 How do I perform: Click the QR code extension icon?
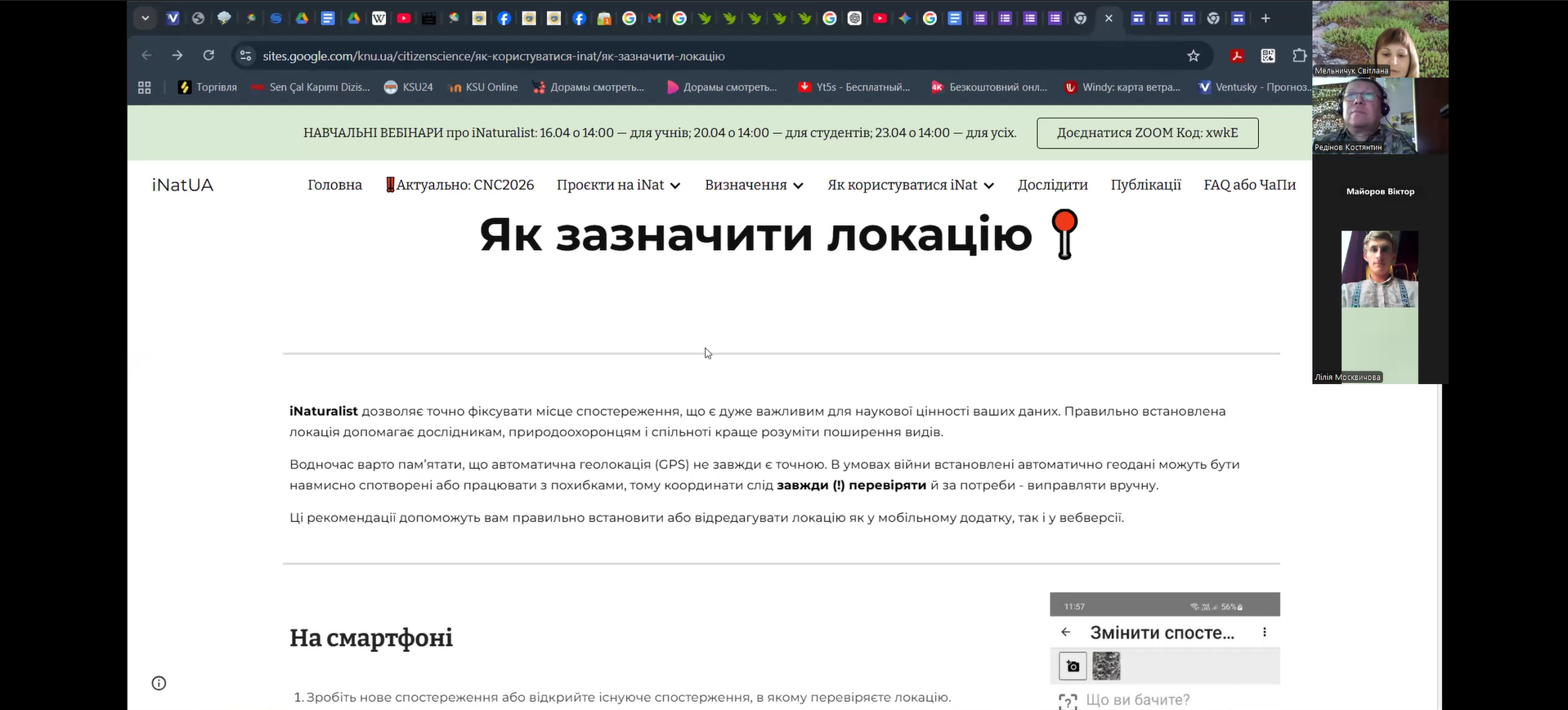[x=1267, y=56]
